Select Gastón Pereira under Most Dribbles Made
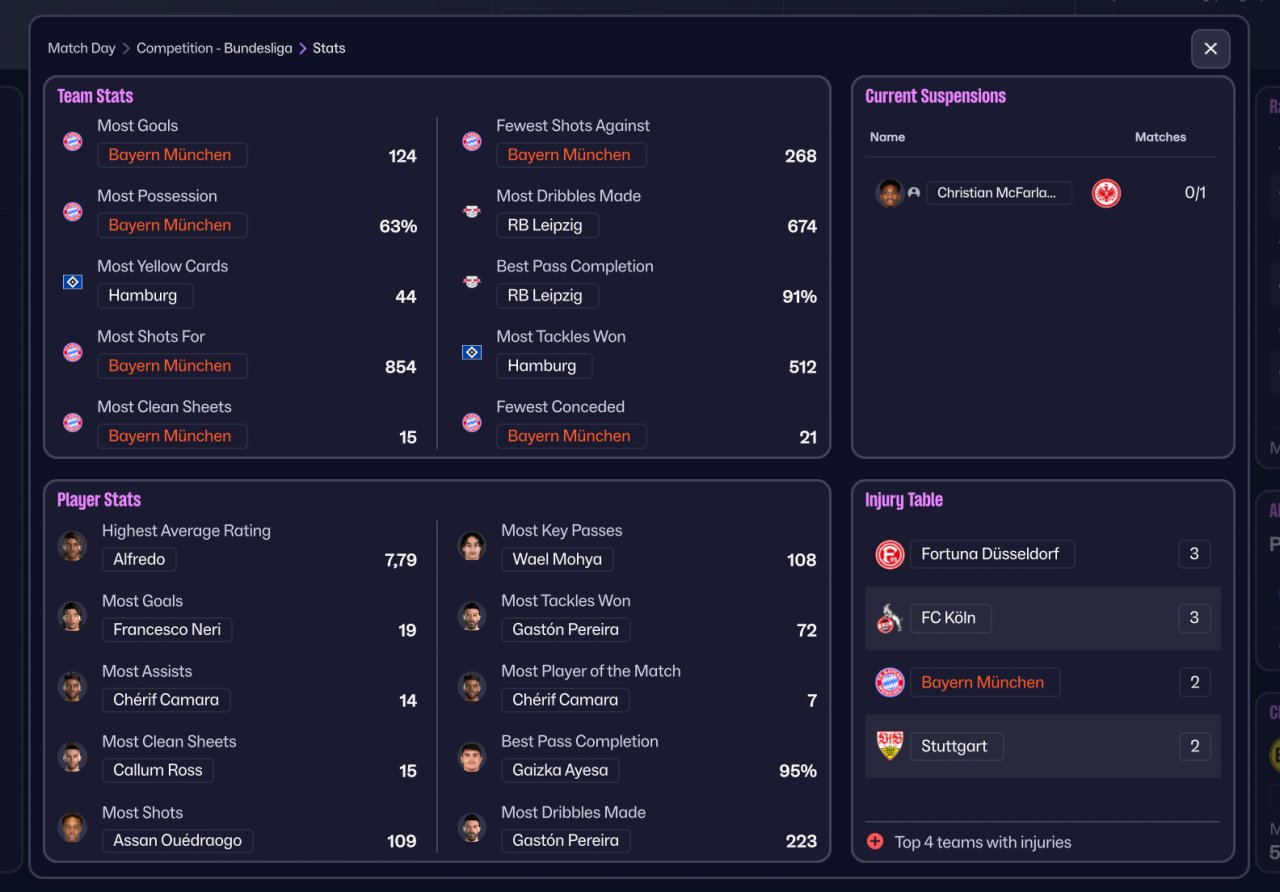Image resolution: width=1280 pixels, height=892 pixels. 566,840
